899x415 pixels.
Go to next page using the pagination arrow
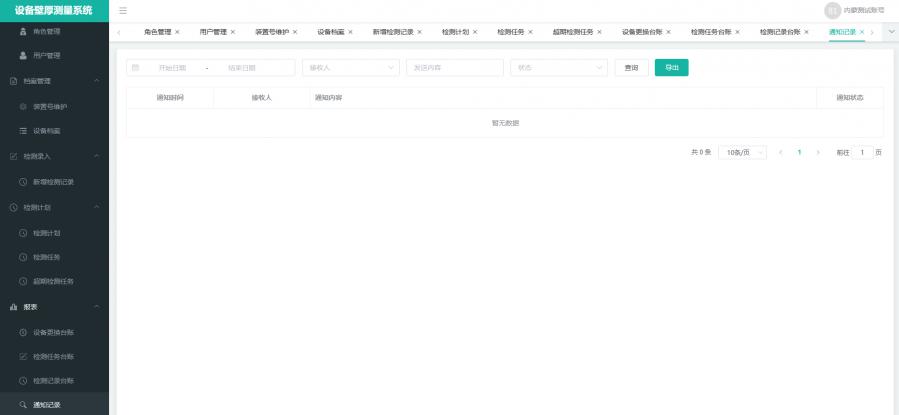(x=818, y=152)
